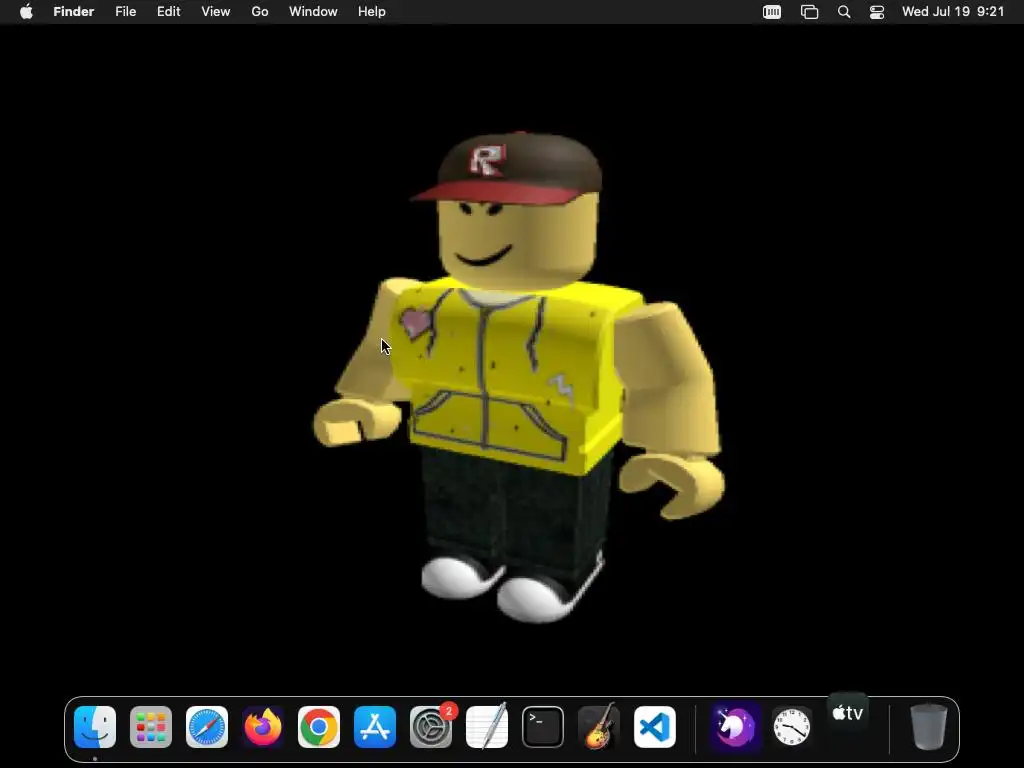Screen dimensions: 1024x768
Task: Open the Trash from the Dock
Action: click(928, 727)
